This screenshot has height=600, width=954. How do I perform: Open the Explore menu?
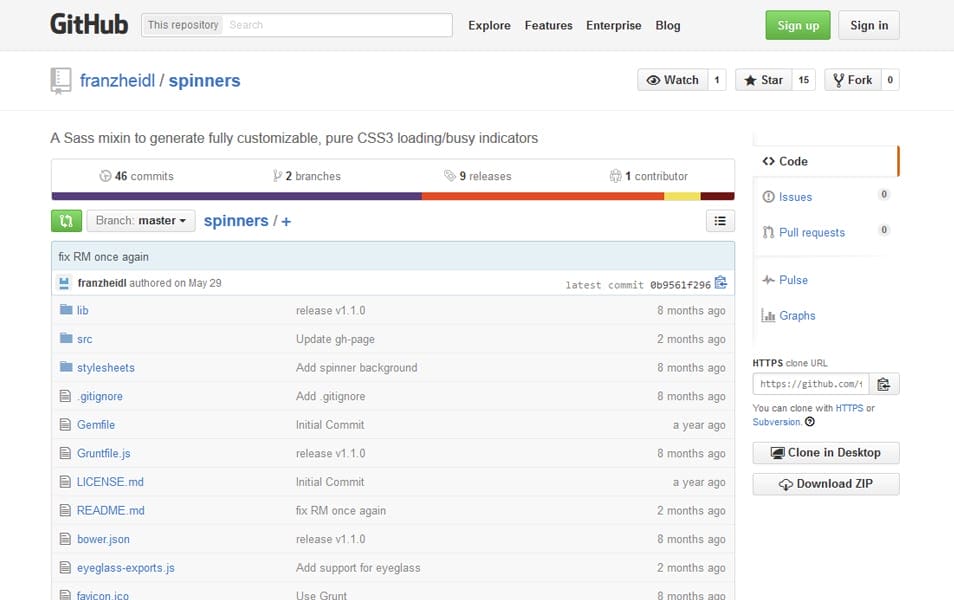[x=489, y=25]
